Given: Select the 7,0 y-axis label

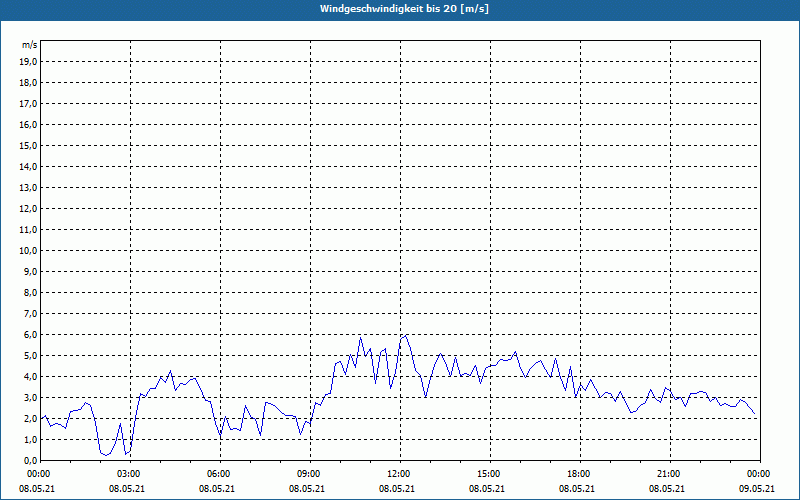Looking at the screenshot, I should pyautogui.click(x=30, y=313).
